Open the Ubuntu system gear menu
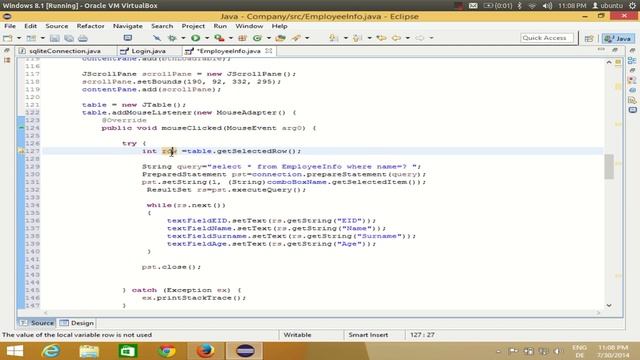This screenshot has height=360, width=640. pyautogui.click(x=633, y=6)
